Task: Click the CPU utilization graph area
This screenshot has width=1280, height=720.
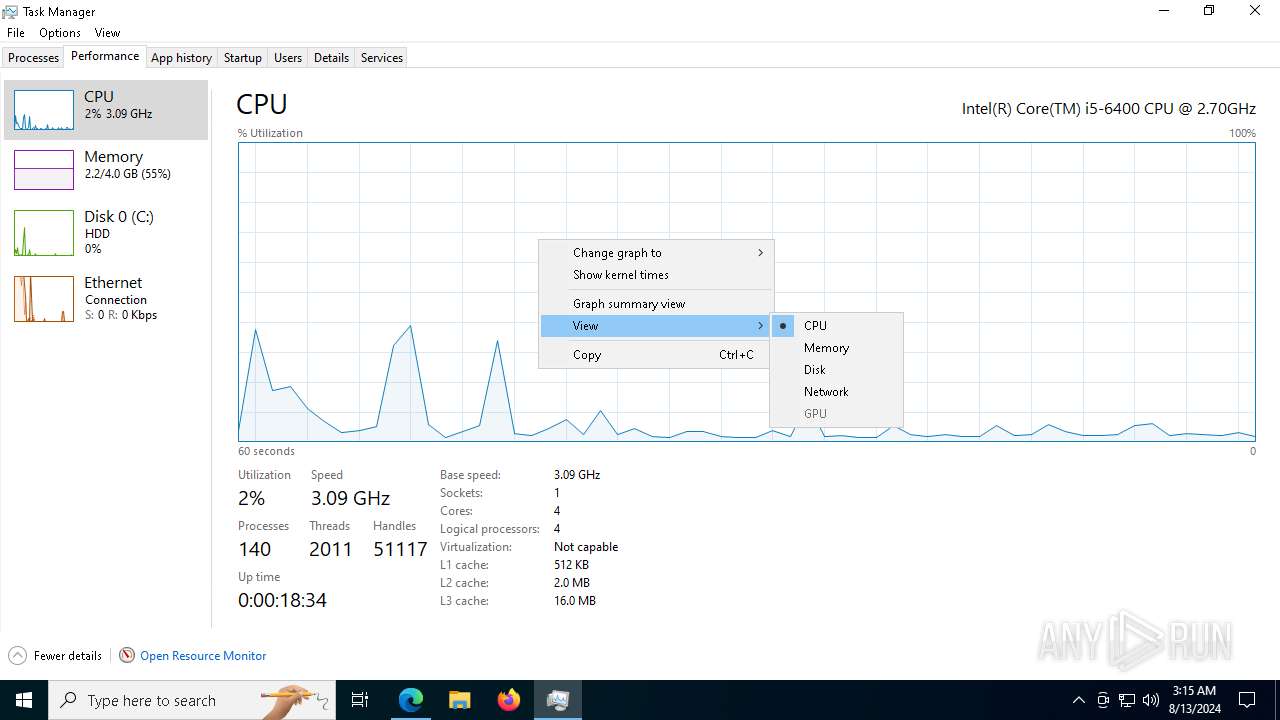Action: (x=746, y=291)
